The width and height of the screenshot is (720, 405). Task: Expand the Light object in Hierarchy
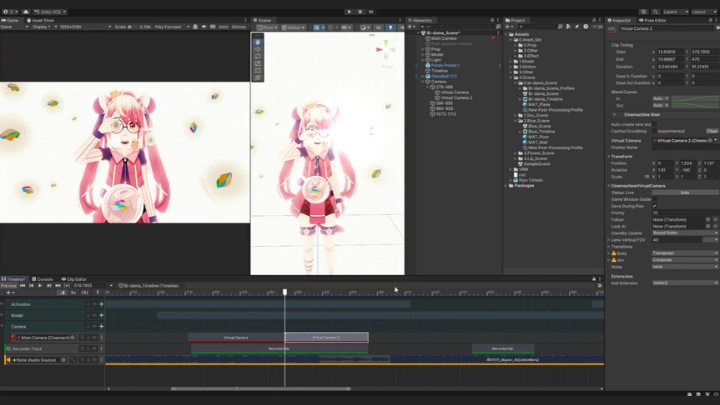point(423,60)
